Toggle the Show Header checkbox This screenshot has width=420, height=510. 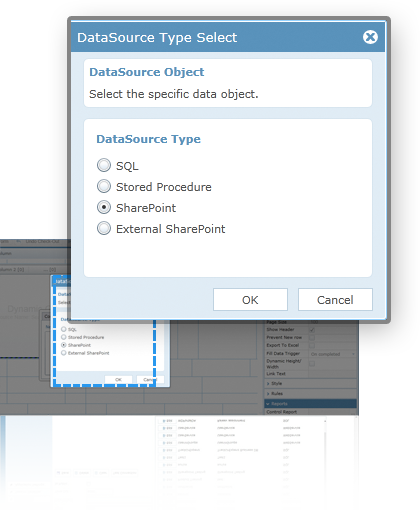pos(312,330)
